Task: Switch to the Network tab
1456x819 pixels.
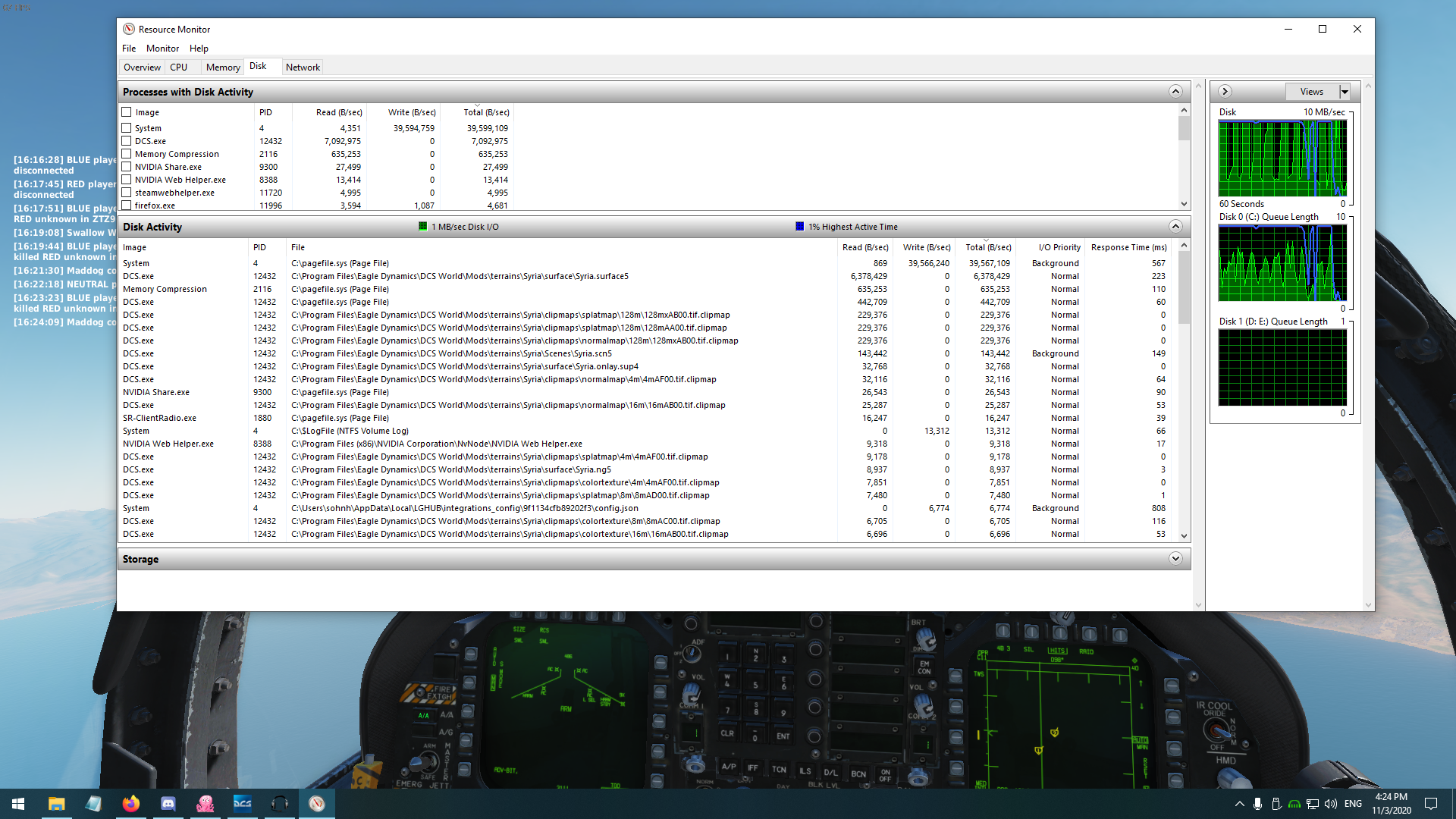Action: click(x=303, y=67)
